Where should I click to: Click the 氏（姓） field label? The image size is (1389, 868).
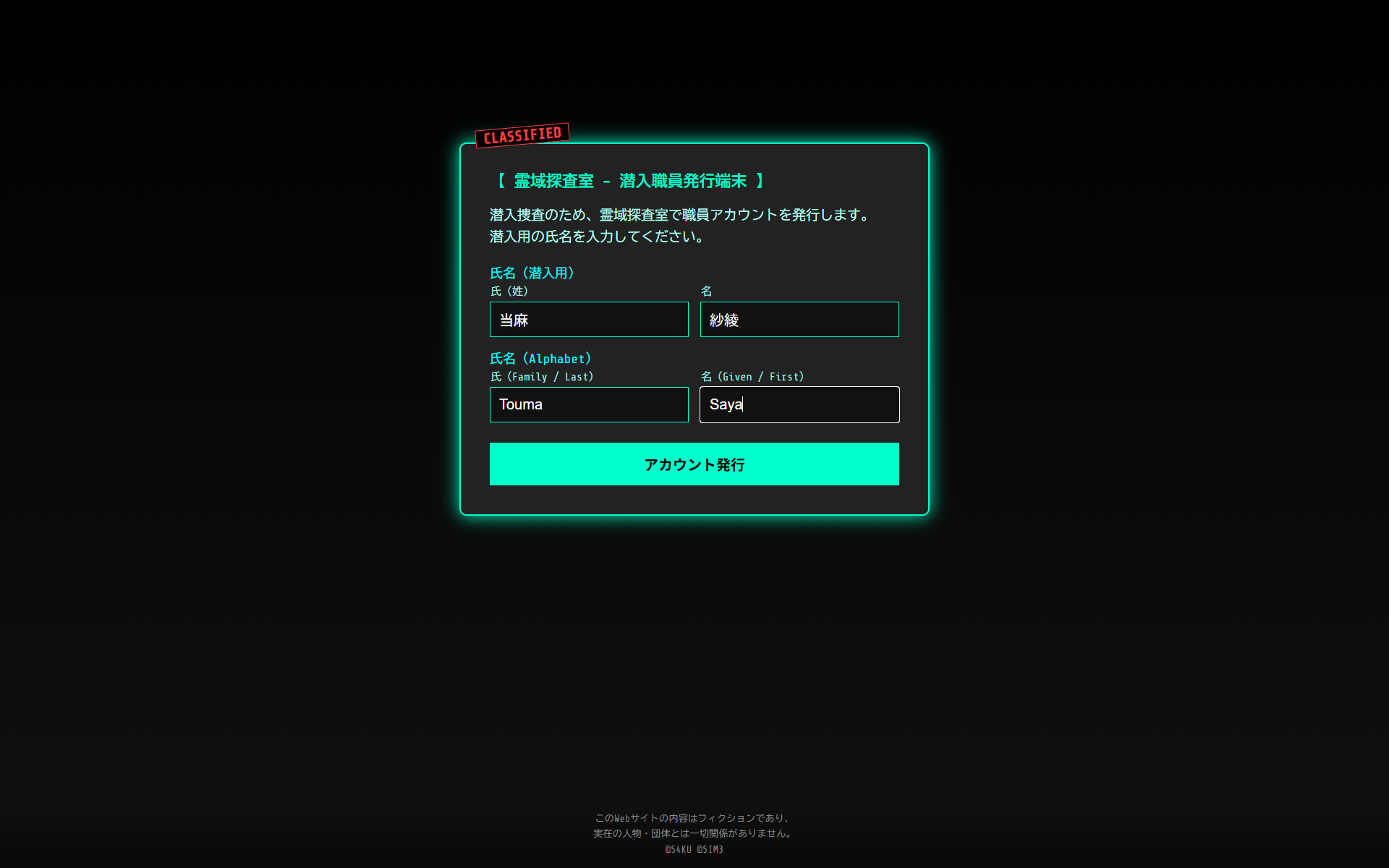tap(509, 291)
